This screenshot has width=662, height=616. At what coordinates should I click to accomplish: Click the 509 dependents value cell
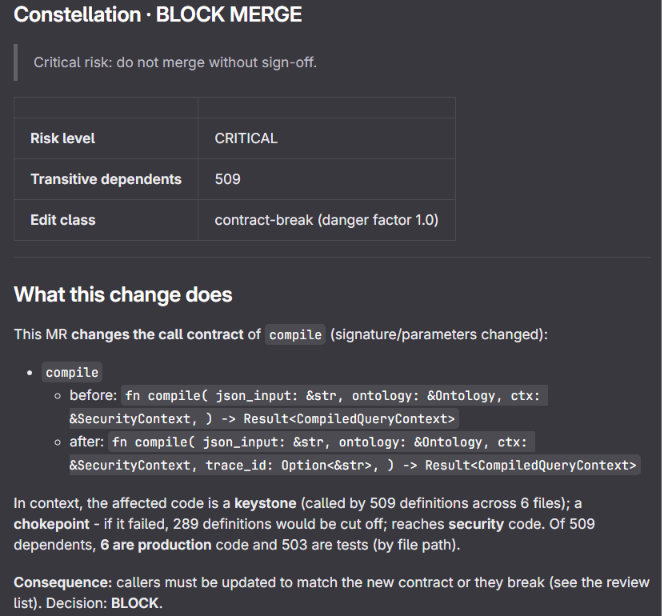(326, 179)
